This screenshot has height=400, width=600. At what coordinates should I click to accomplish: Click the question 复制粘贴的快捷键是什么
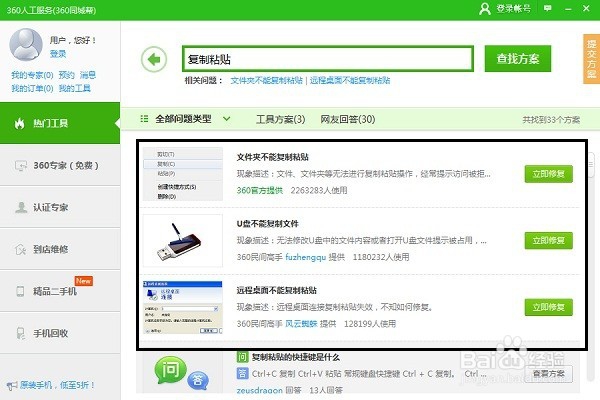[x=295, y=357]
